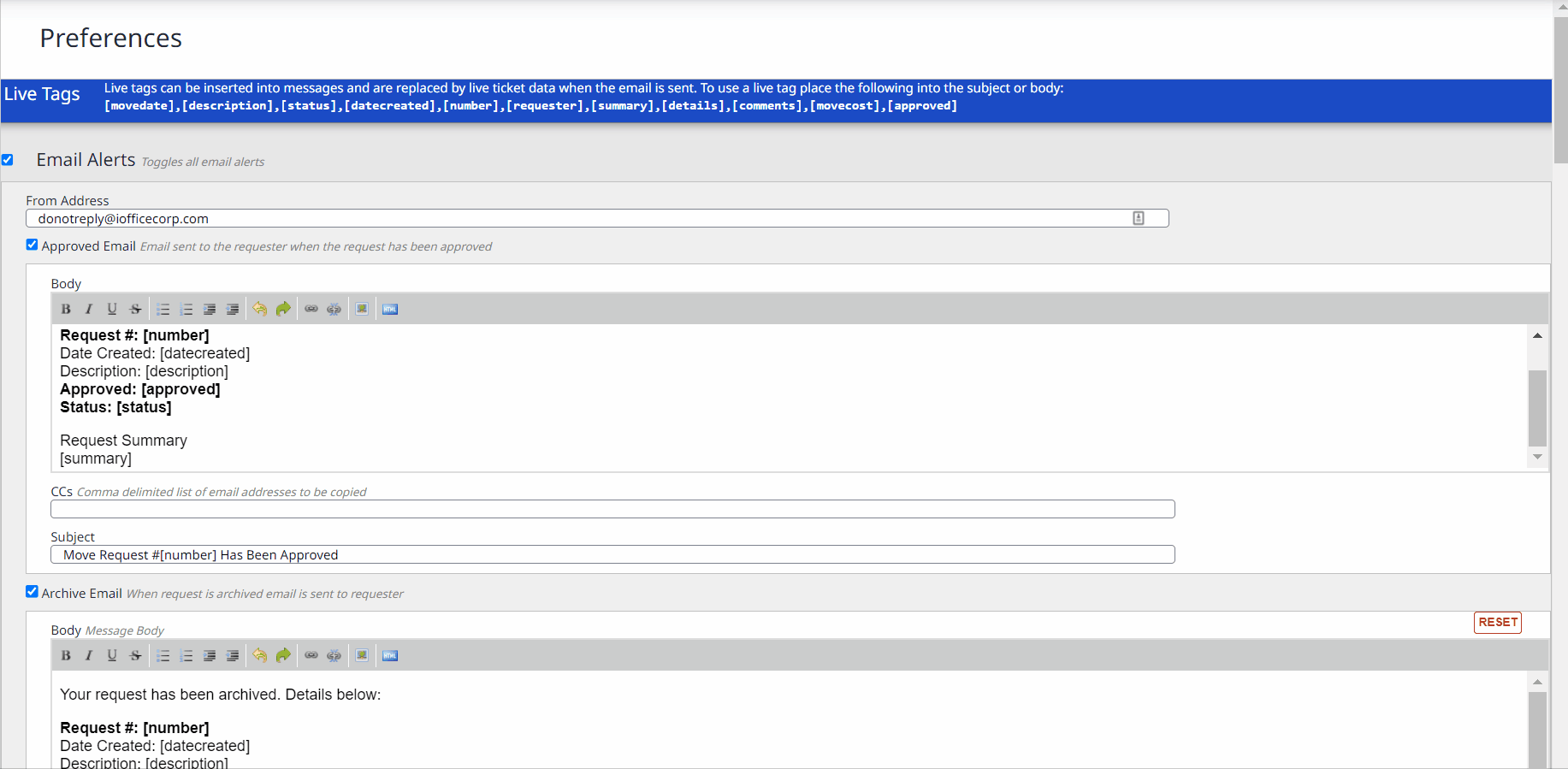1568x769 pixels.
Task: Insert link in Approved Email editor toolbar
Action: (311, 310)
